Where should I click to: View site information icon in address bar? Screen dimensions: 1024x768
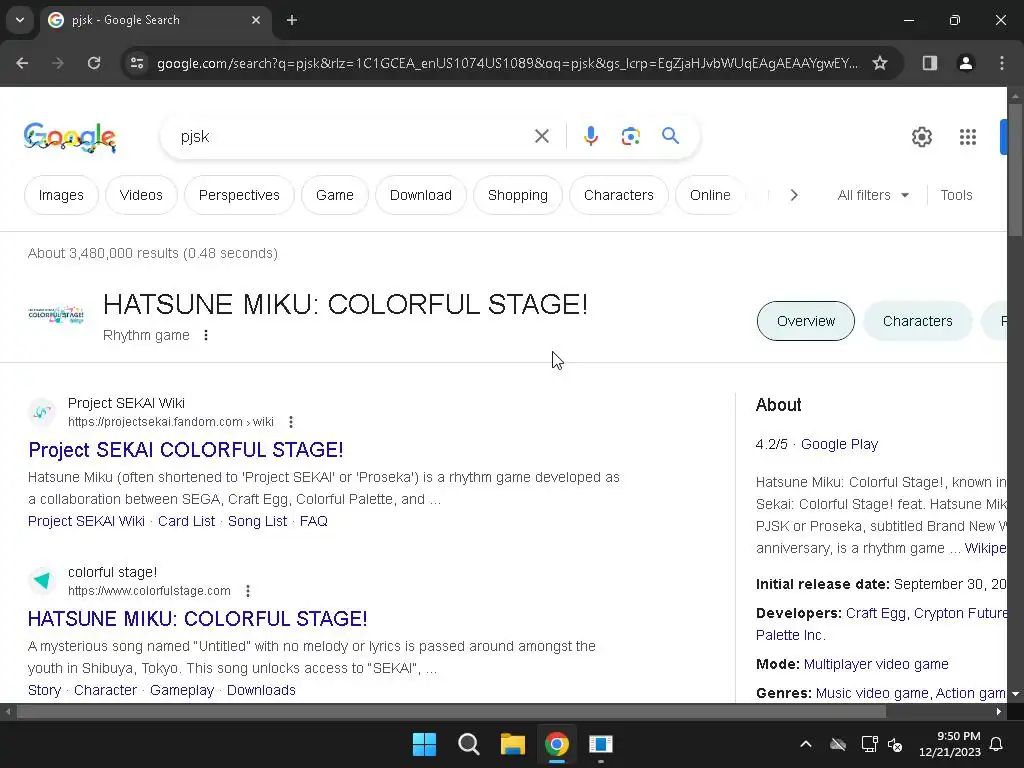click(137, 63)
